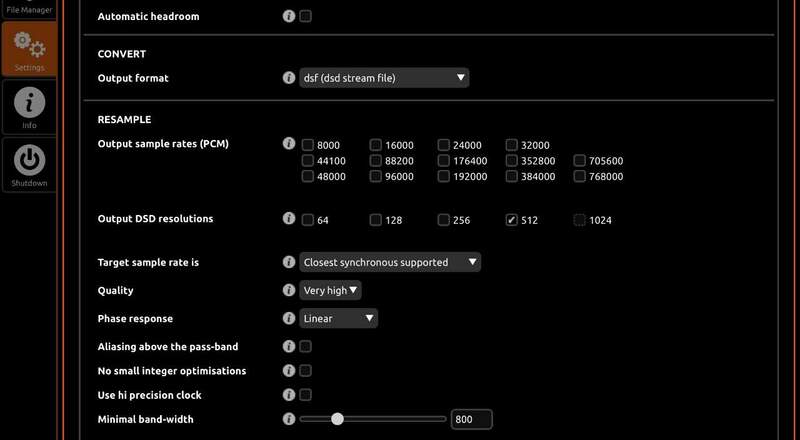Change the Quality Very high selector
Image resolution: width=800 pixels, height=440 pixels.
point(331,290)
